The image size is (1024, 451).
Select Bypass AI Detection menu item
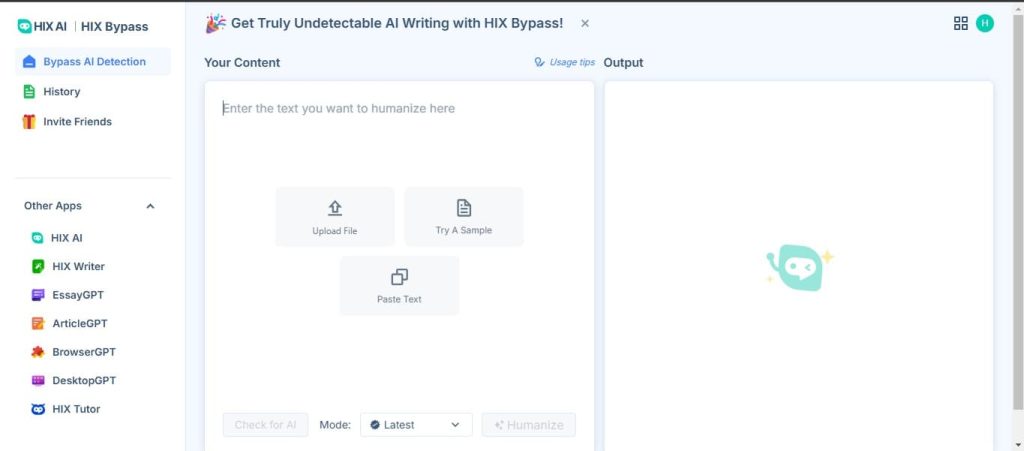93,61
